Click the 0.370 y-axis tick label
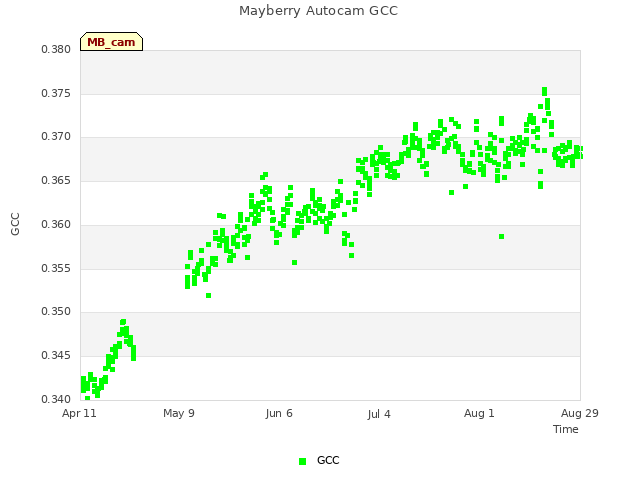 pos(56,136)
